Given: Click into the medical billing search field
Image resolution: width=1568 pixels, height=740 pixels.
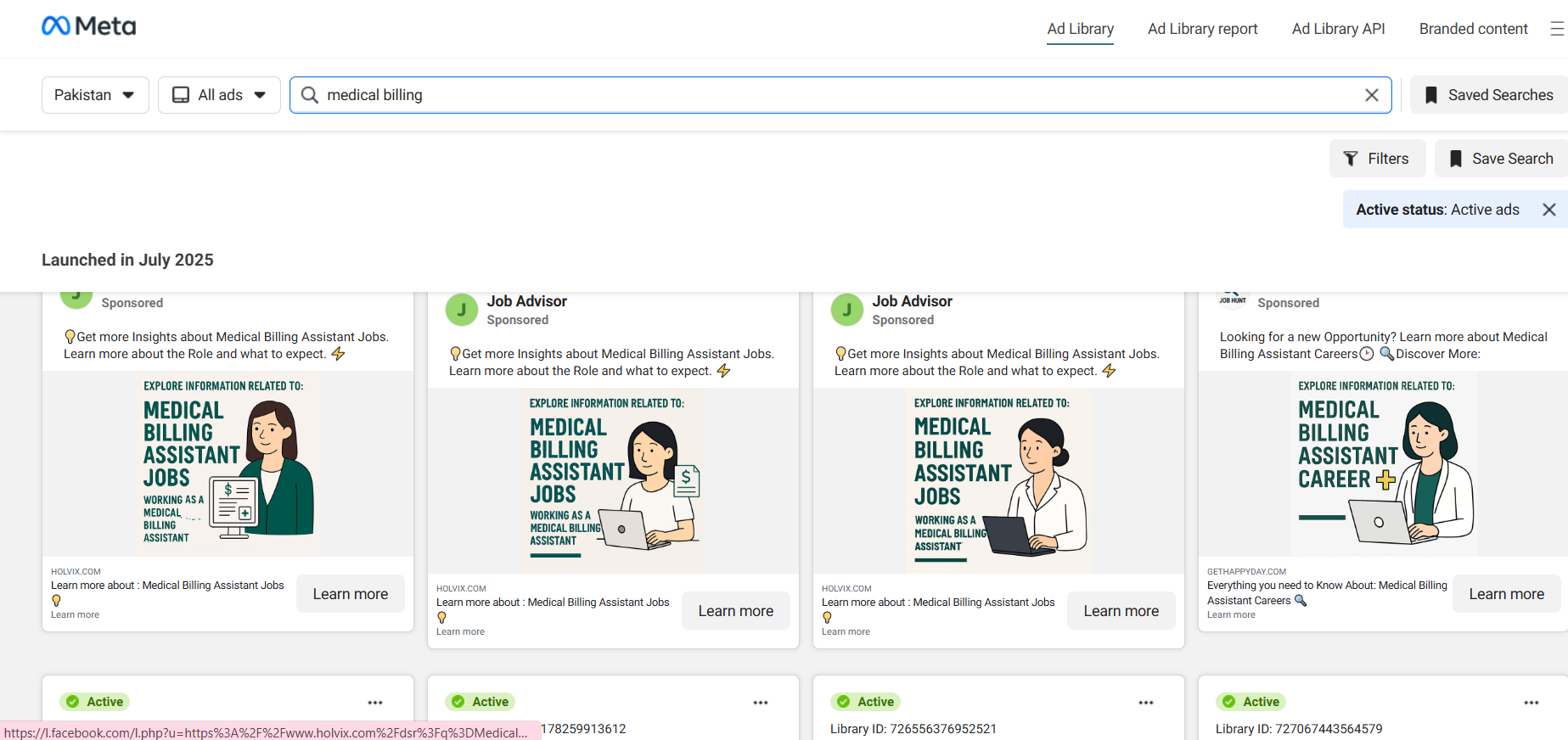Looking at the screenshot, I should [832, 95].
